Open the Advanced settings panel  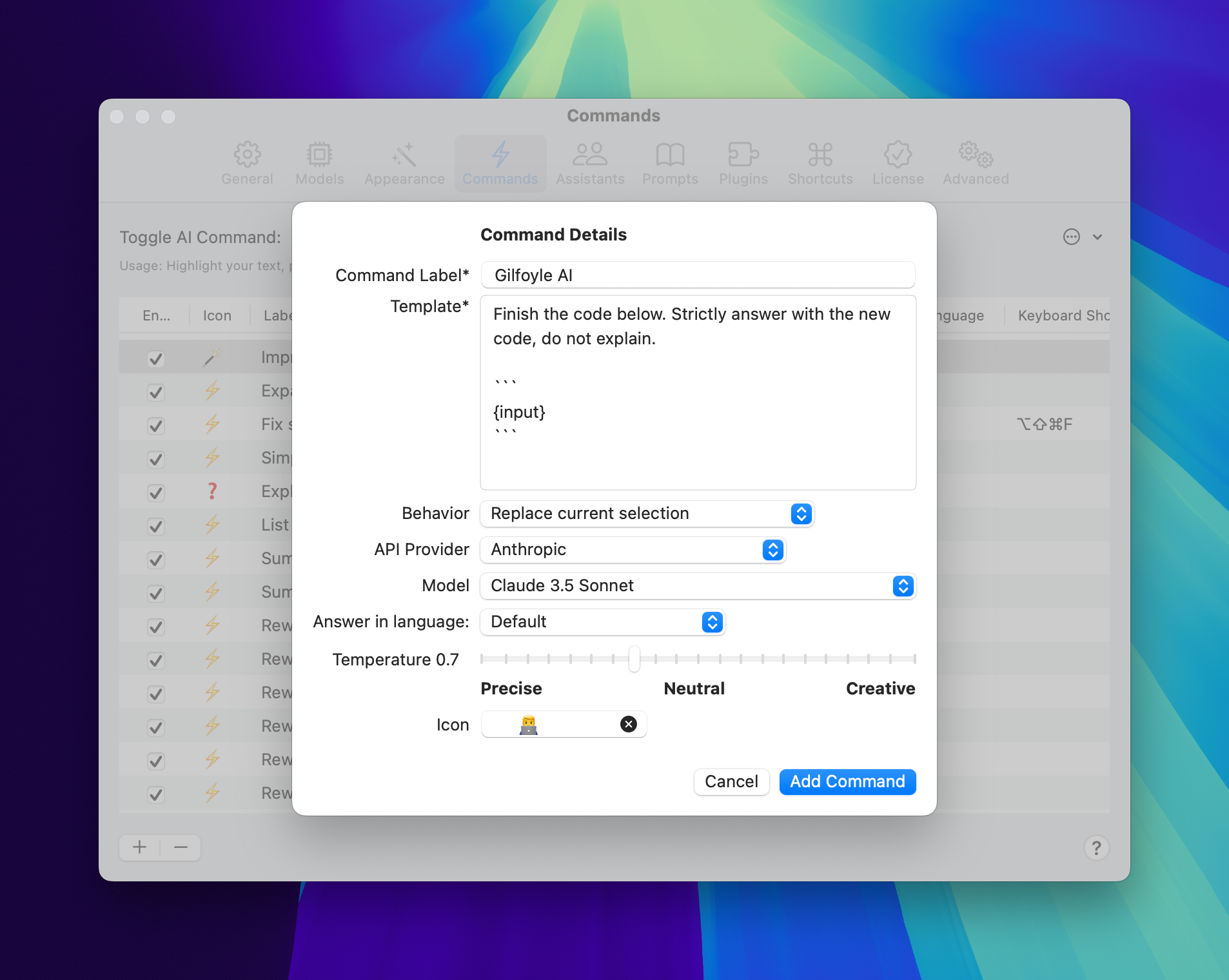(974, 162)
